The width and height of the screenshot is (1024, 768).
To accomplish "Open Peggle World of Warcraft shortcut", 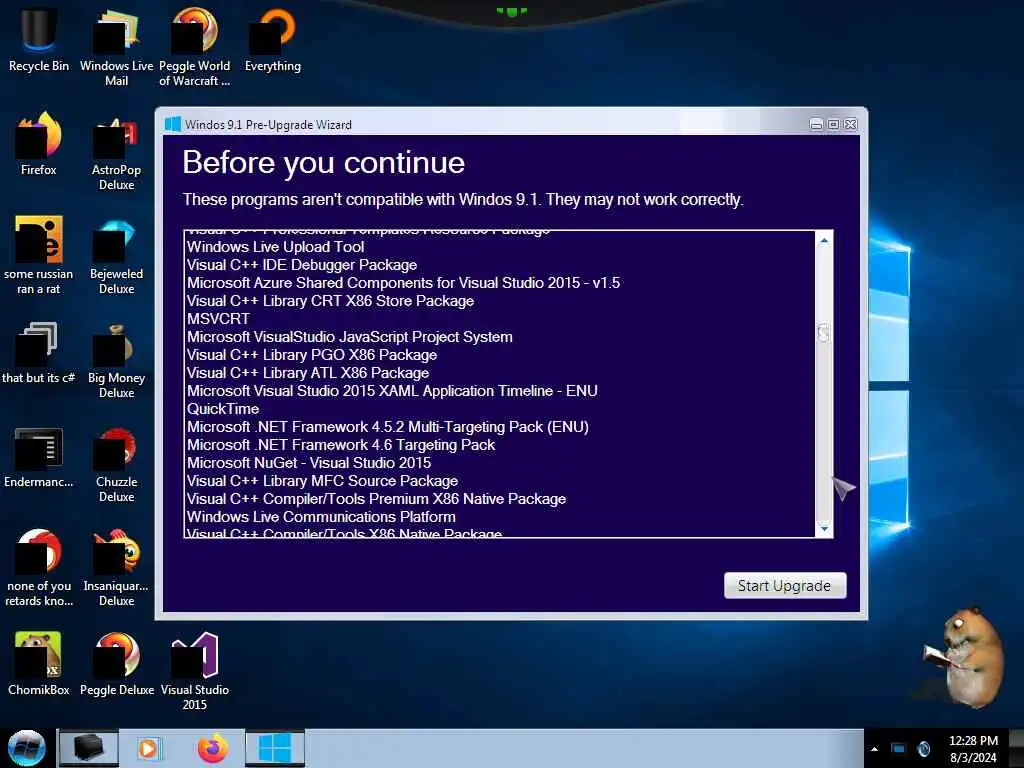I will (195, 46).
